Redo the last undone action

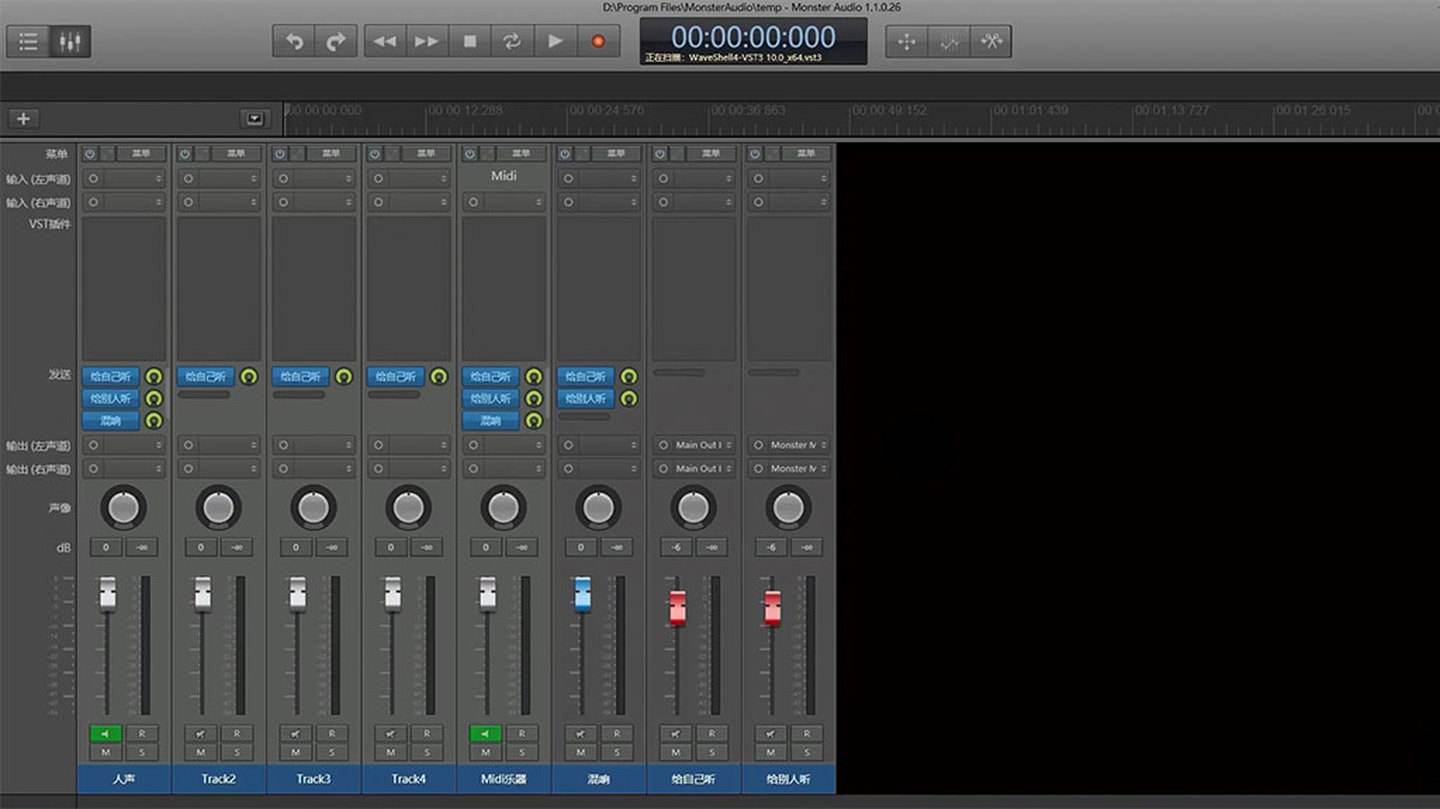point(336,41)
